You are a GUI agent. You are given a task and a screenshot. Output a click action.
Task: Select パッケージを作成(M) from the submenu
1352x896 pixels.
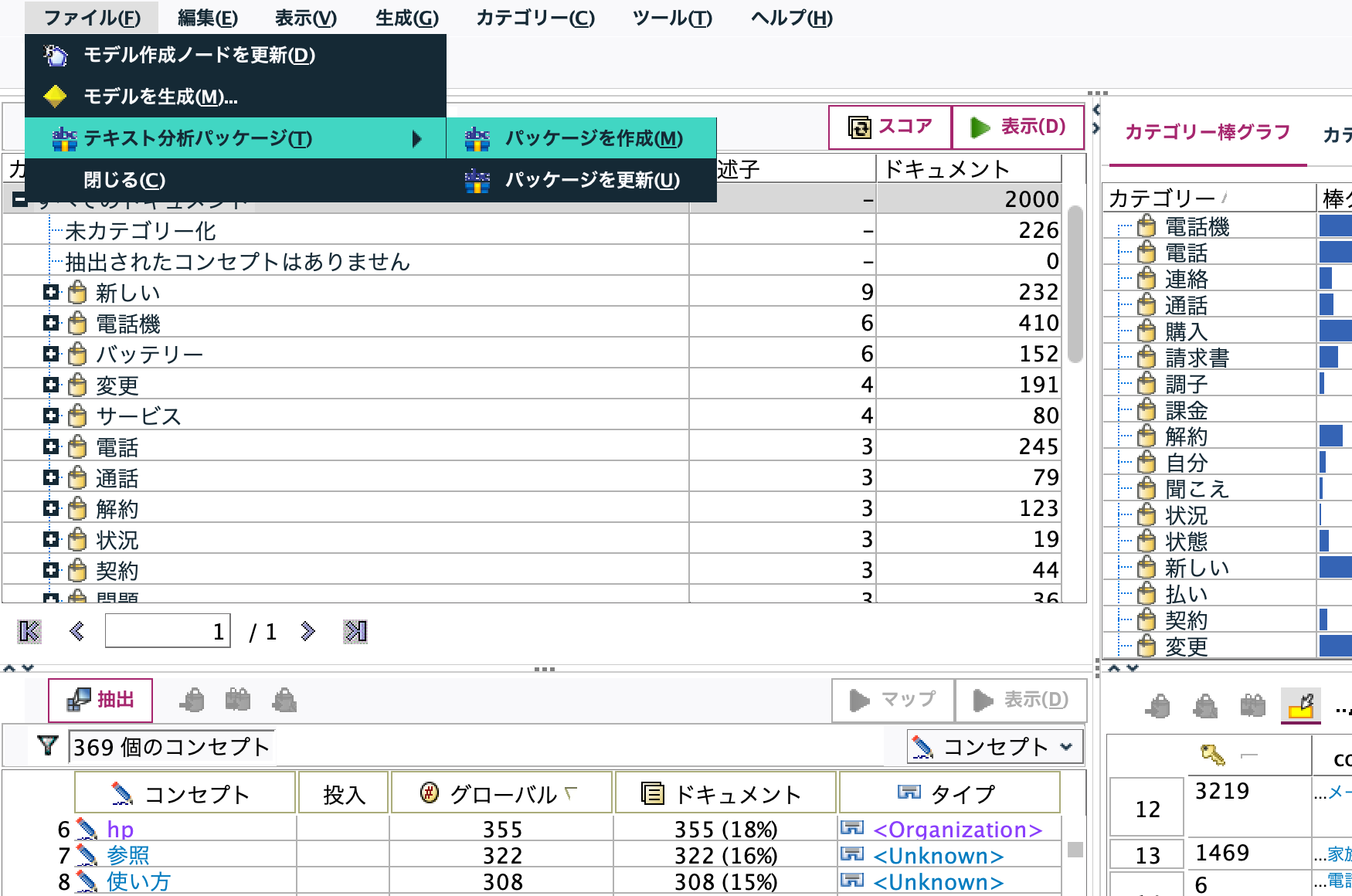(593, 139)
